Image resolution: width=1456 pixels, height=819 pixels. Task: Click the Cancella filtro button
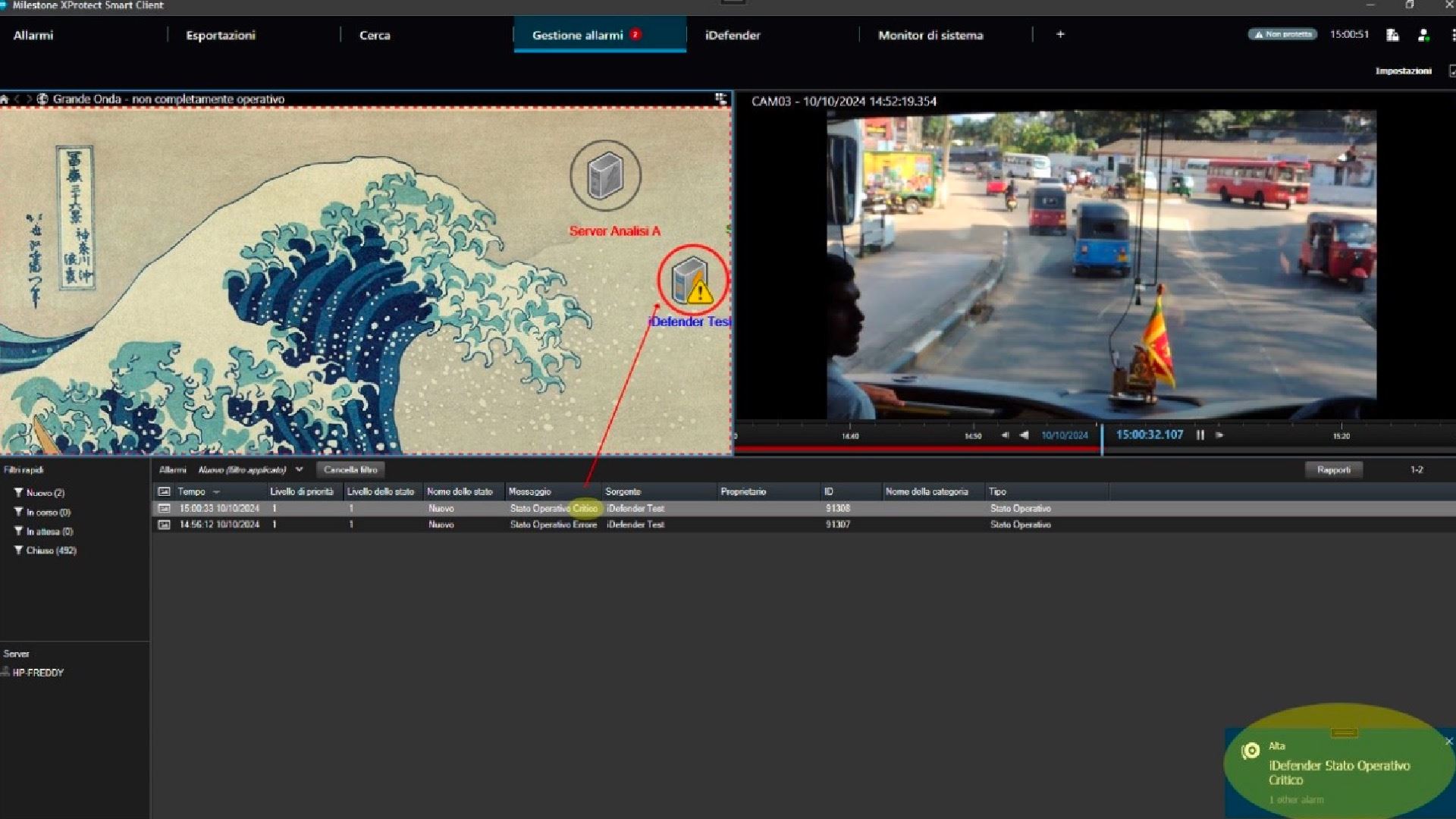pyautogui.click(x=350, y=470)
